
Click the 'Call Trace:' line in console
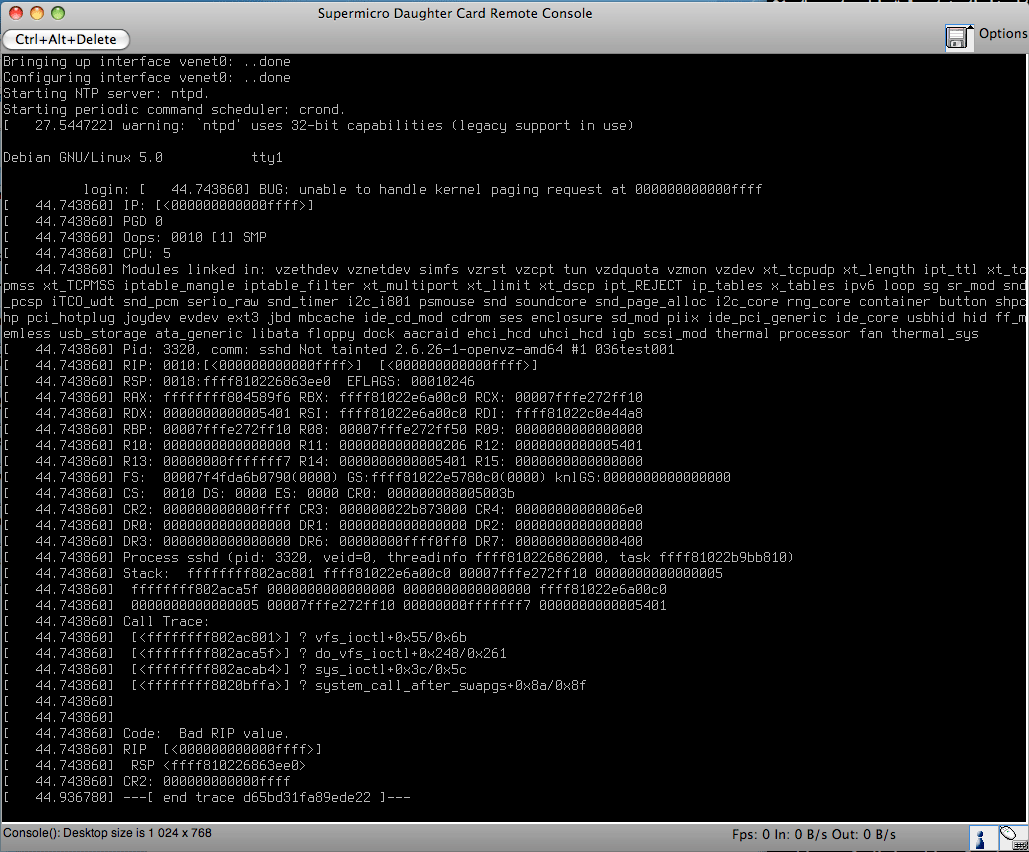click(x=166, y=621)
